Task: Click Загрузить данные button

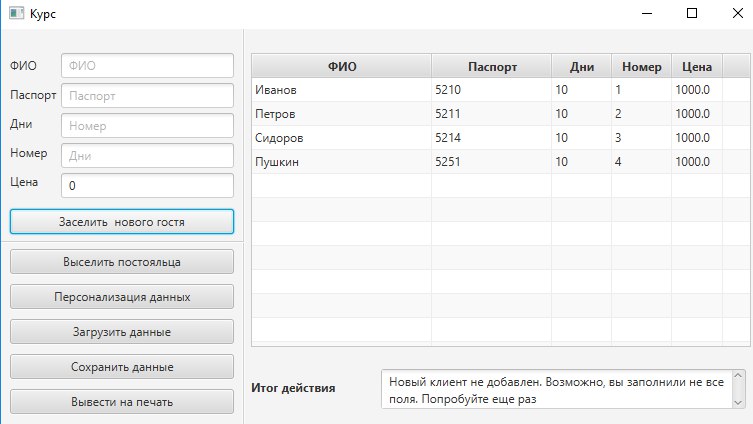Action: [x=122, y=332]
